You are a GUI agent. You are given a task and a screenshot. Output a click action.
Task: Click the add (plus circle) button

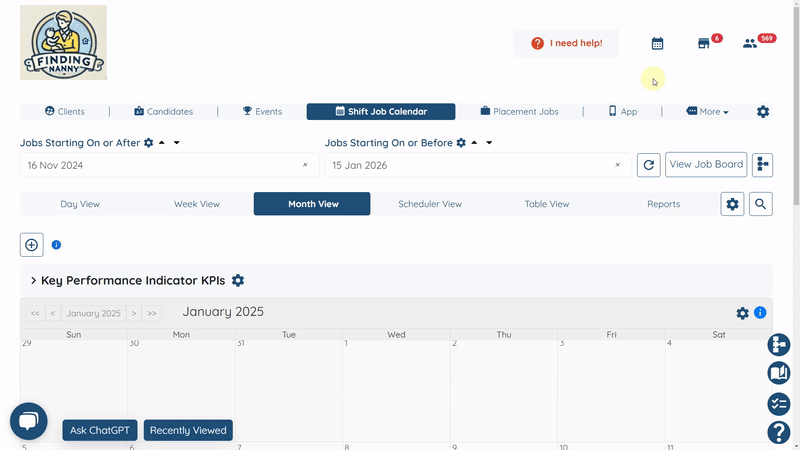tap(32, 245)
